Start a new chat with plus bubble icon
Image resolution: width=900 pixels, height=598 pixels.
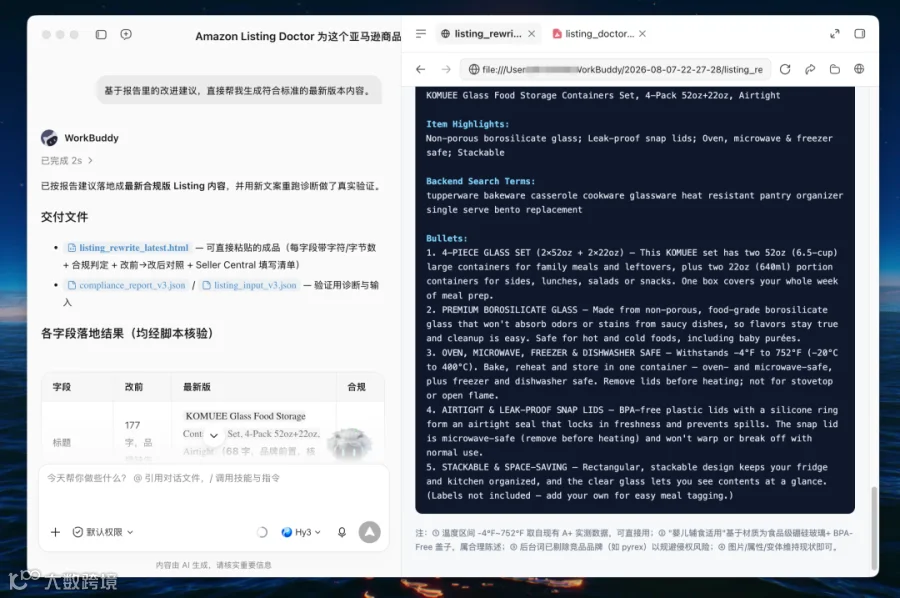point(126,34)
